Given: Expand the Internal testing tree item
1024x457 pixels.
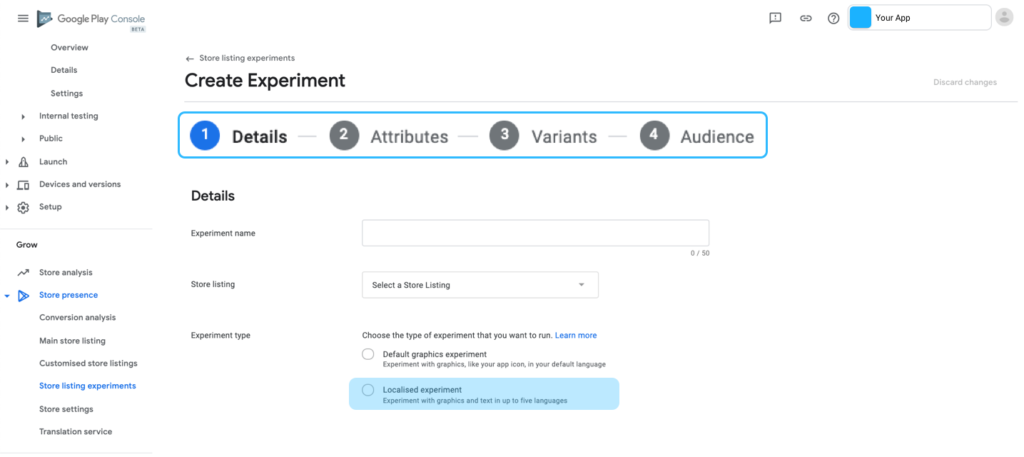Looking at the screenshot, I should [x=24, y=116].
